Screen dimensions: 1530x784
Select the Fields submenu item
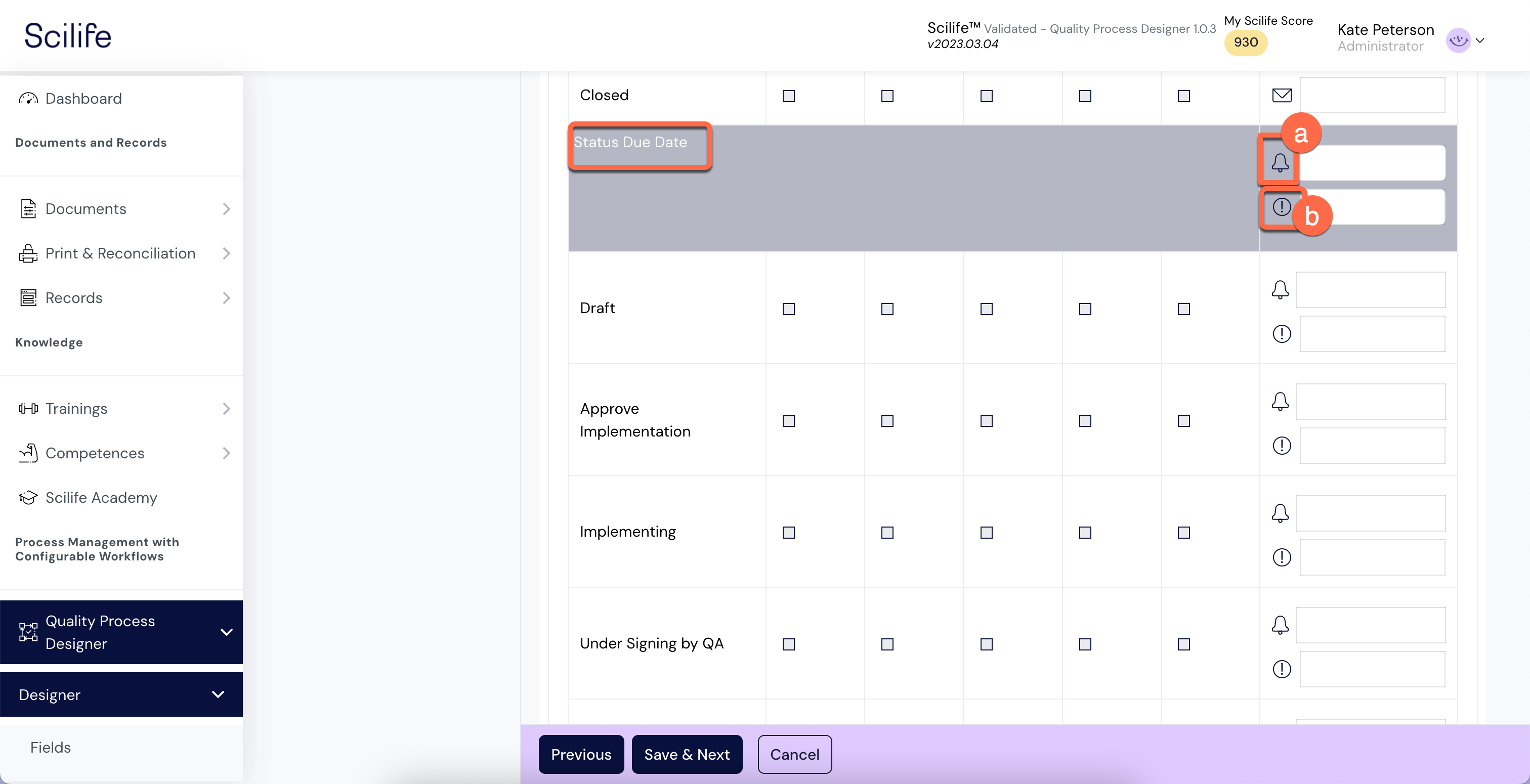click(x=121, y=747)
